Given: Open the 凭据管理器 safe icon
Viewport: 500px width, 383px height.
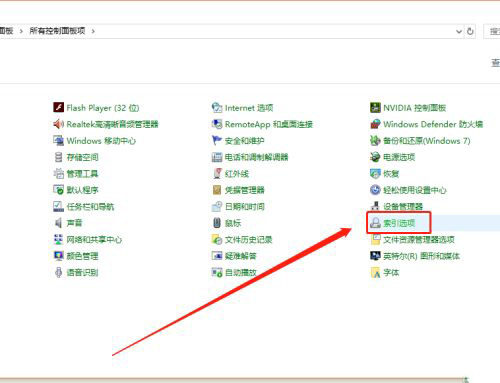Looking at the screenshot, I should [217, 190].
